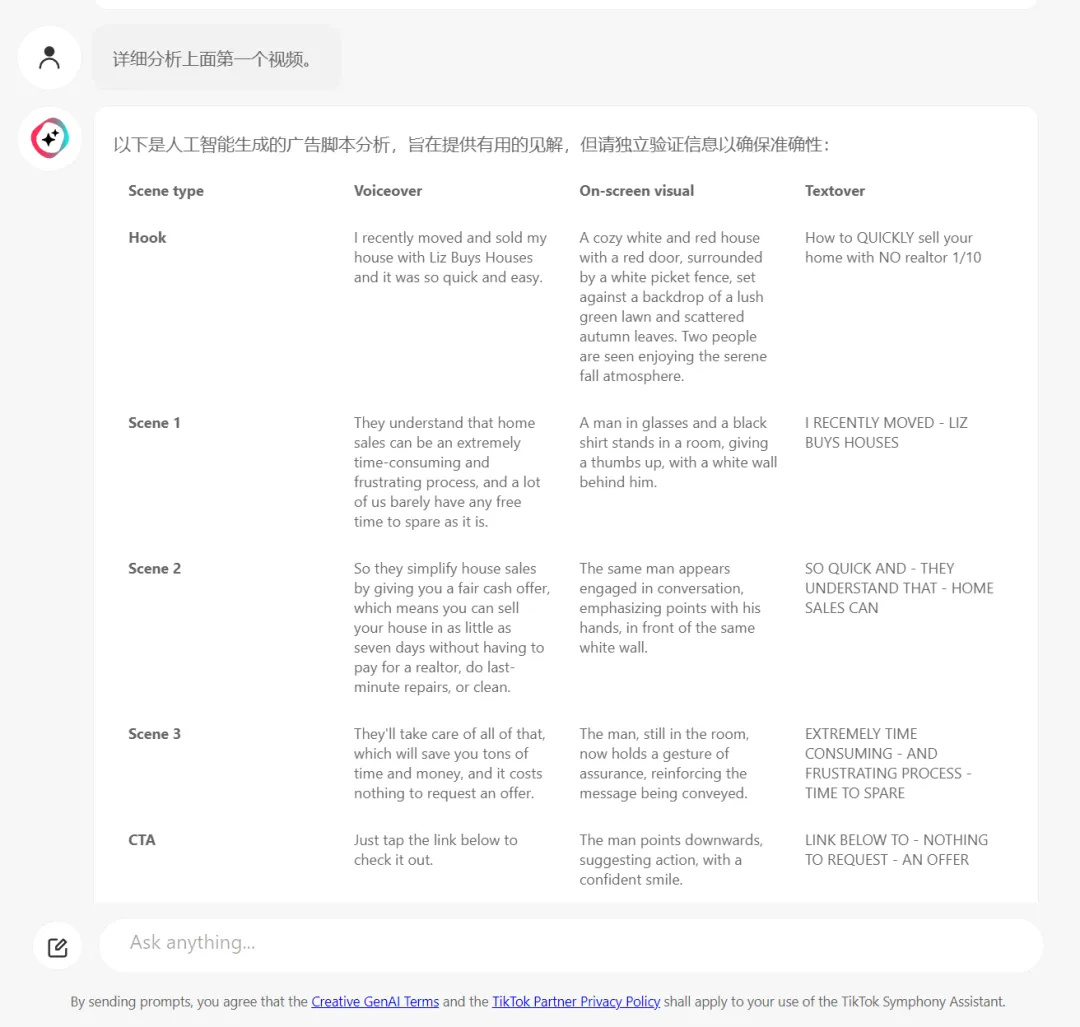Click the Symphony Assistant sparkle avatar

coord(50,138)
